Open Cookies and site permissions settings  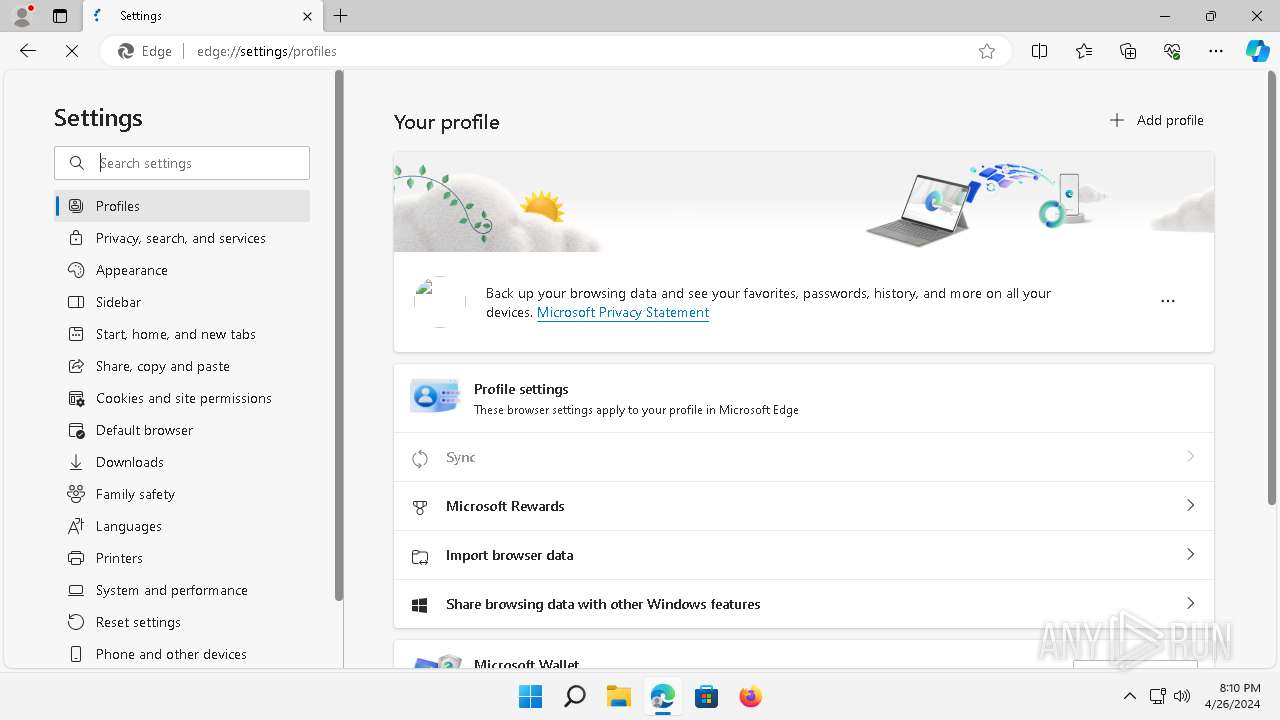[182, 398]
